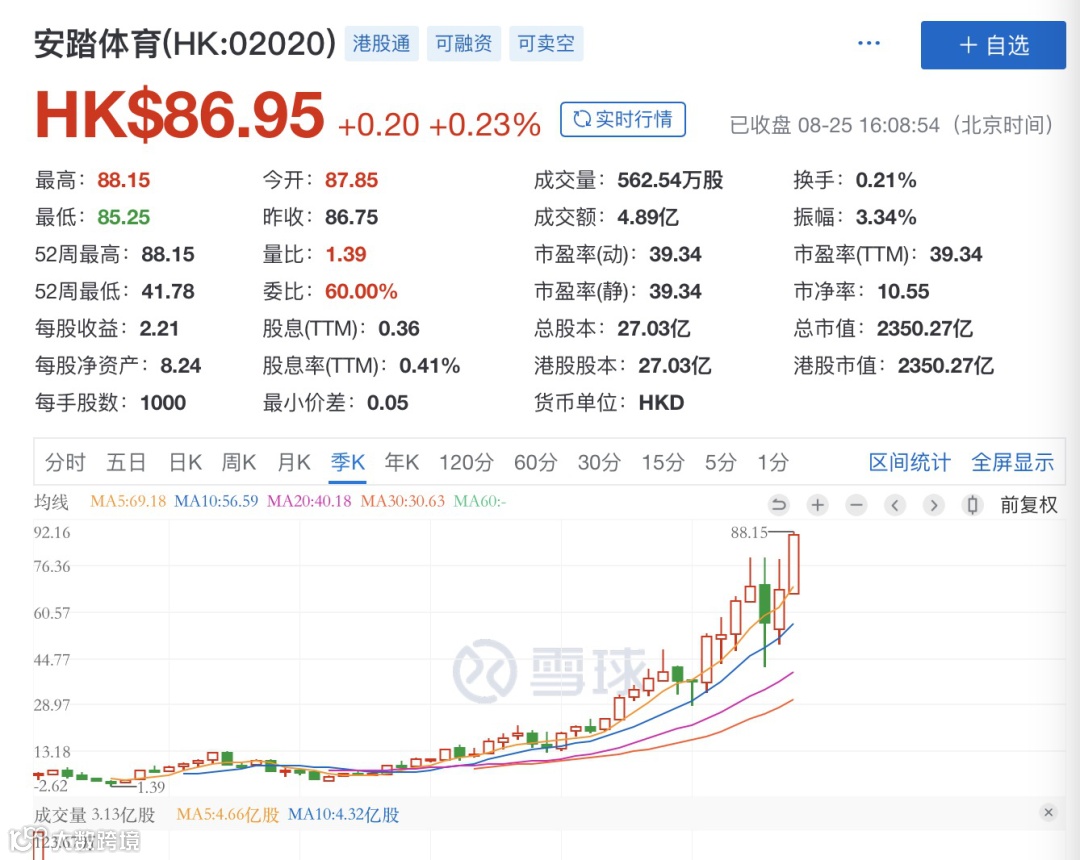
Task: Switch to the 30分 chart tab
Action: tap(599, 462)
